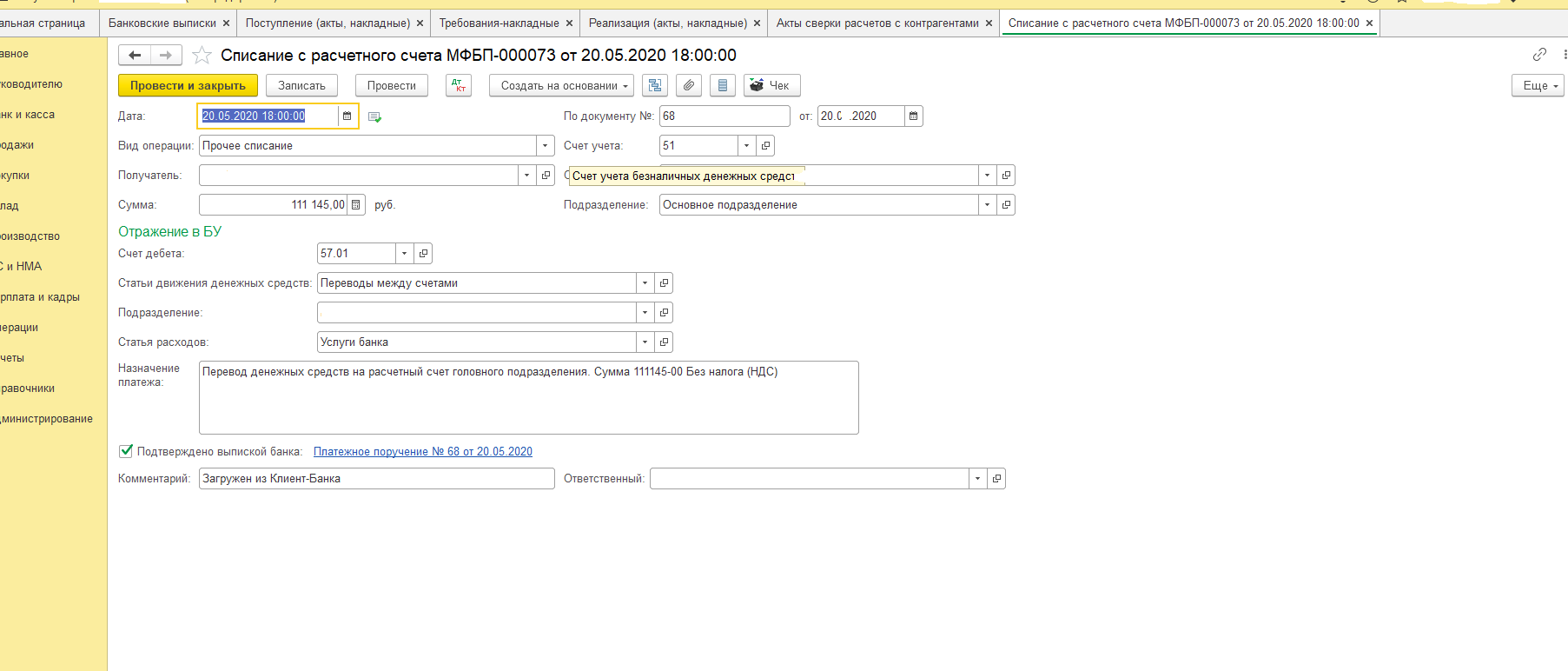
Task: Switch to the Требования-накладные tab
Action: tap(500, 23)
